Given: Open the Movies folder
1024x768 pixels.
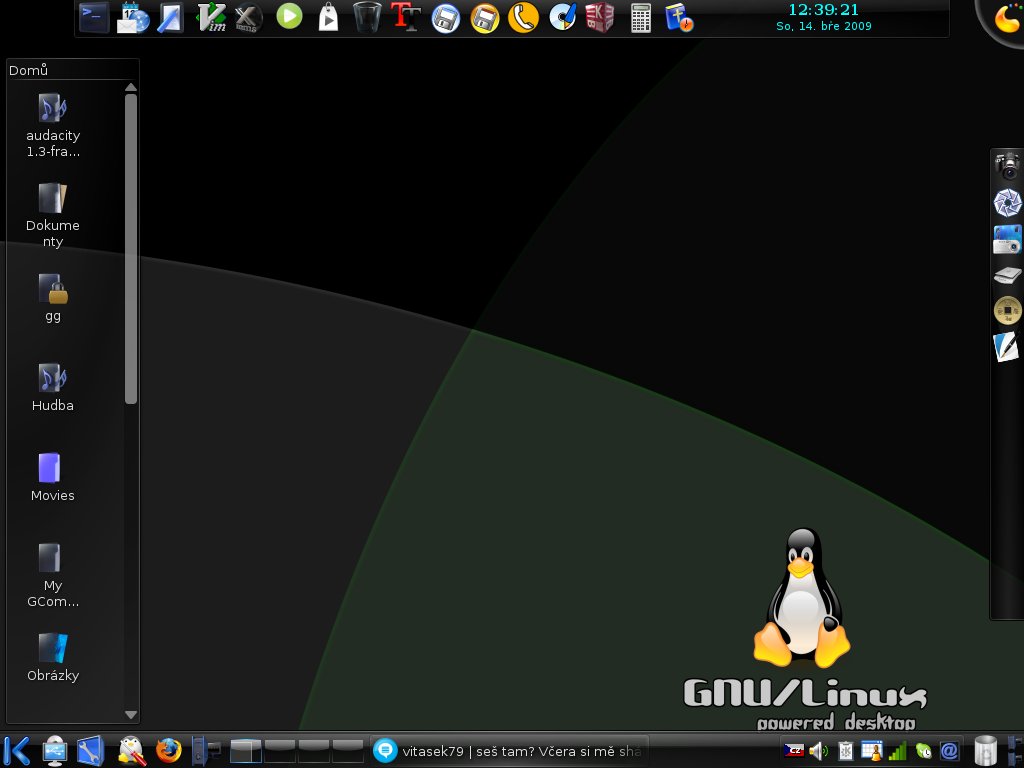Looking at the screenshot, I should point(52,478).
